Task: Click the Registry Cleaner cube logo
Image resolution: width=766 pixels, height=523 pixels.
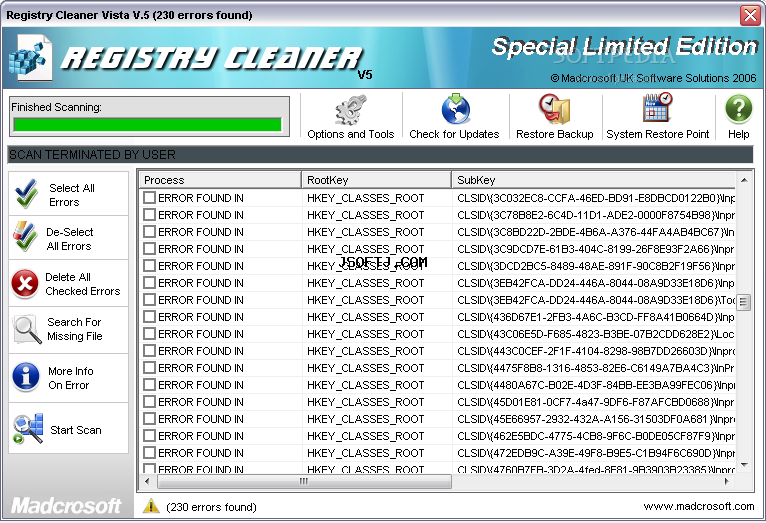Action: point(30,58)
